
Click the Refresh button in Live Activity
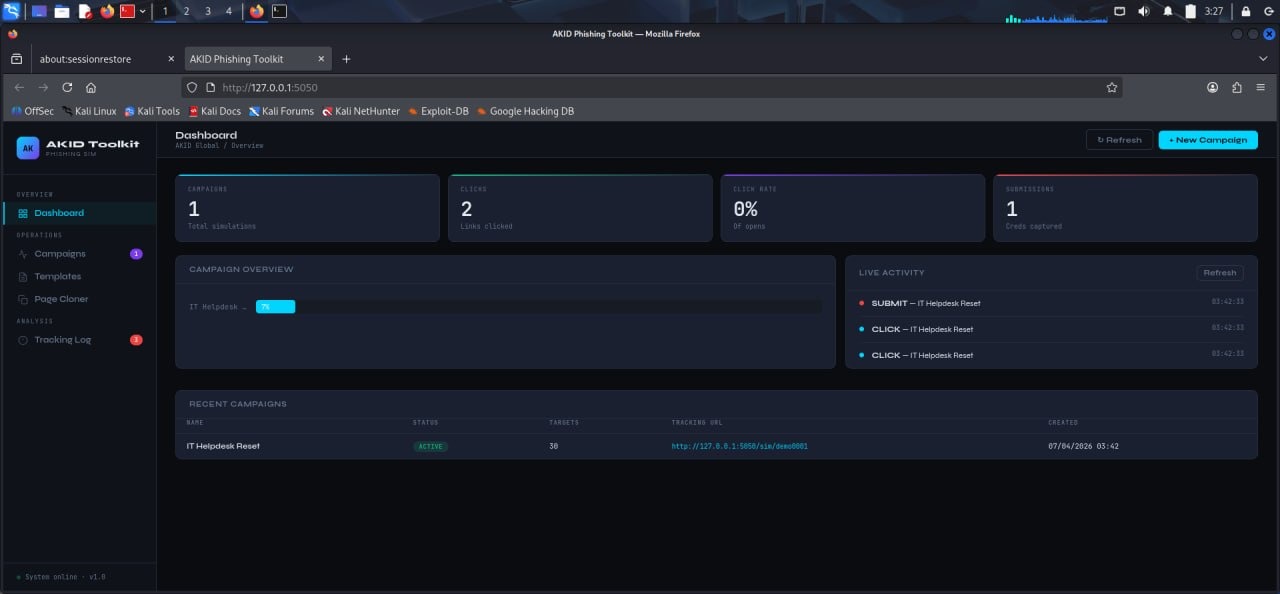point(1219,272)
